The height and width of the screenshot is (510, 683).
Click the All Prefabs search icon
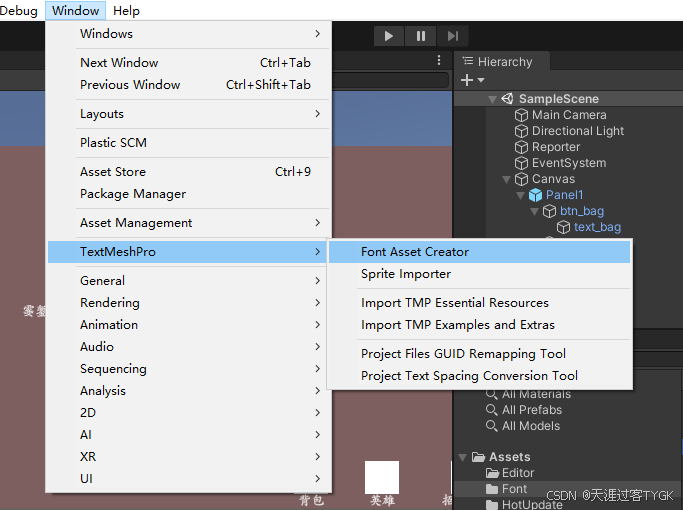tap(491, 410)
